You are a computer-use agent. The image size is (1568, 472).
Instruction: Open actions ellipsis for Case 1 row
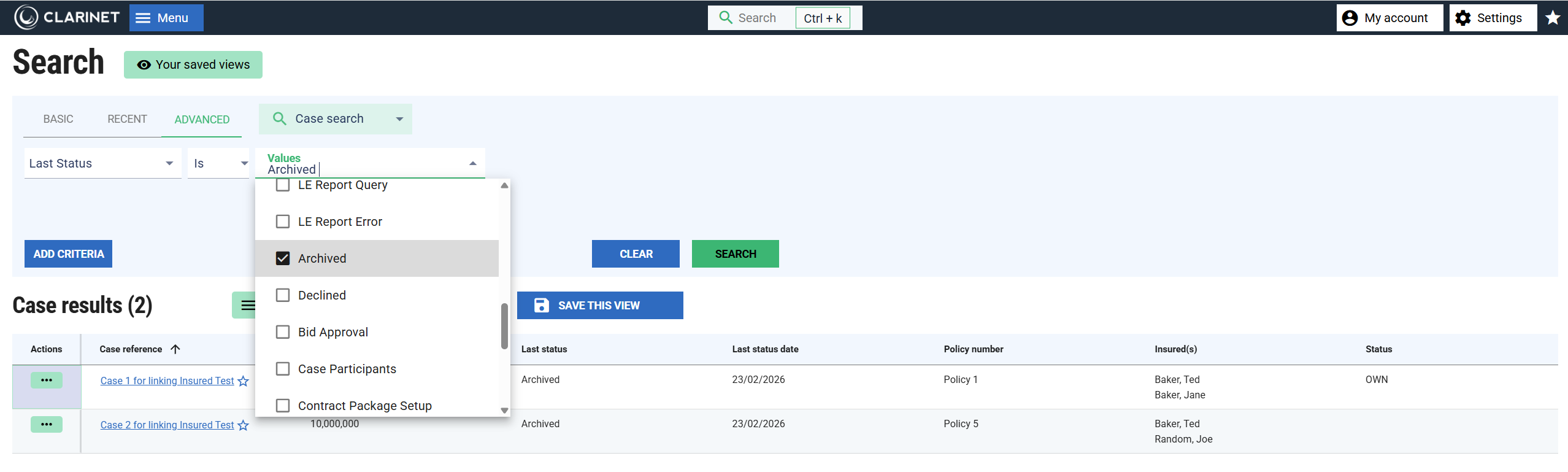[x=47, y=381]
